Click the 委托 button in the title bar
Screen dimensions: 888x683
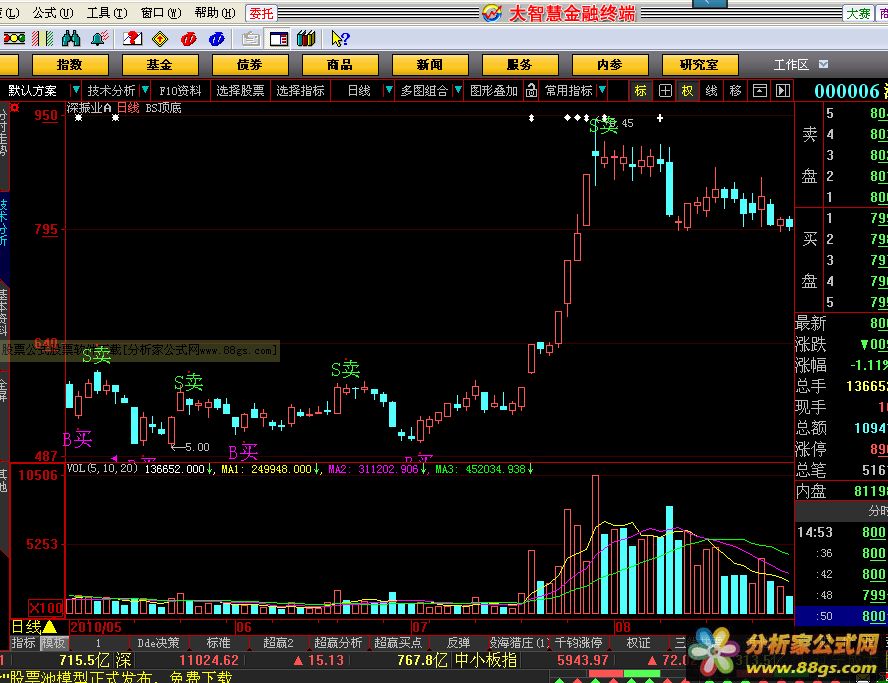coord(261,13)
